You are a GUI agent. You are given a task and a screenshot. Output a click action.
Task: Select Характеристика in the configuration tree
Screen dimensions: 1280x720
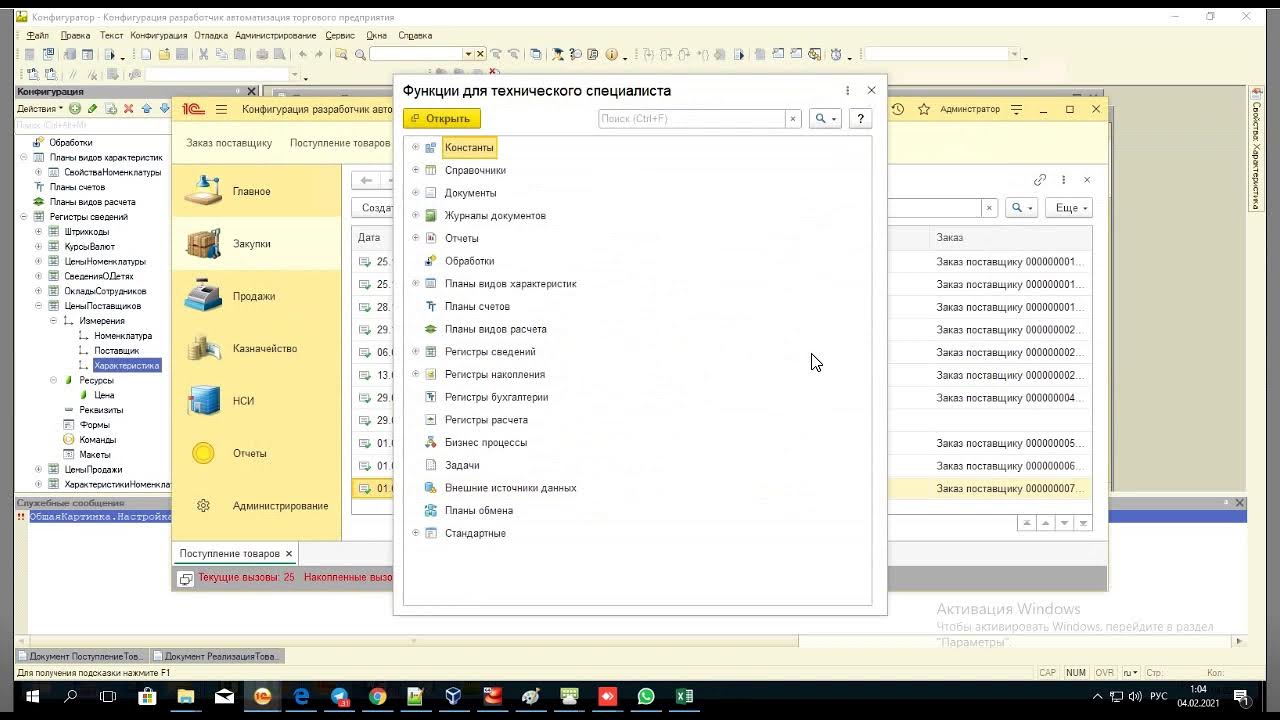127,365
